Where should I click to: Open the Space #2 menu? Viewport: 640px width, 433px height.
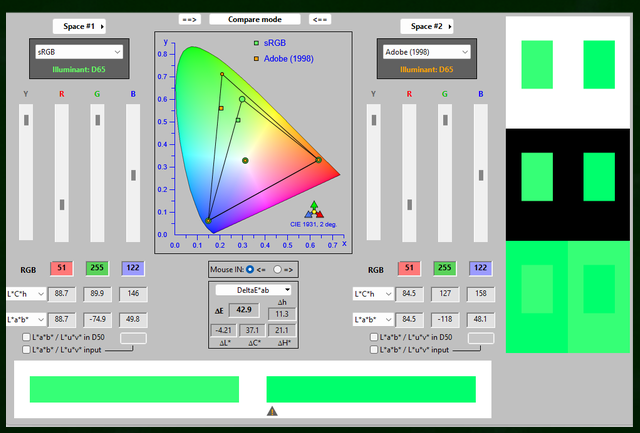pos(427,27)
